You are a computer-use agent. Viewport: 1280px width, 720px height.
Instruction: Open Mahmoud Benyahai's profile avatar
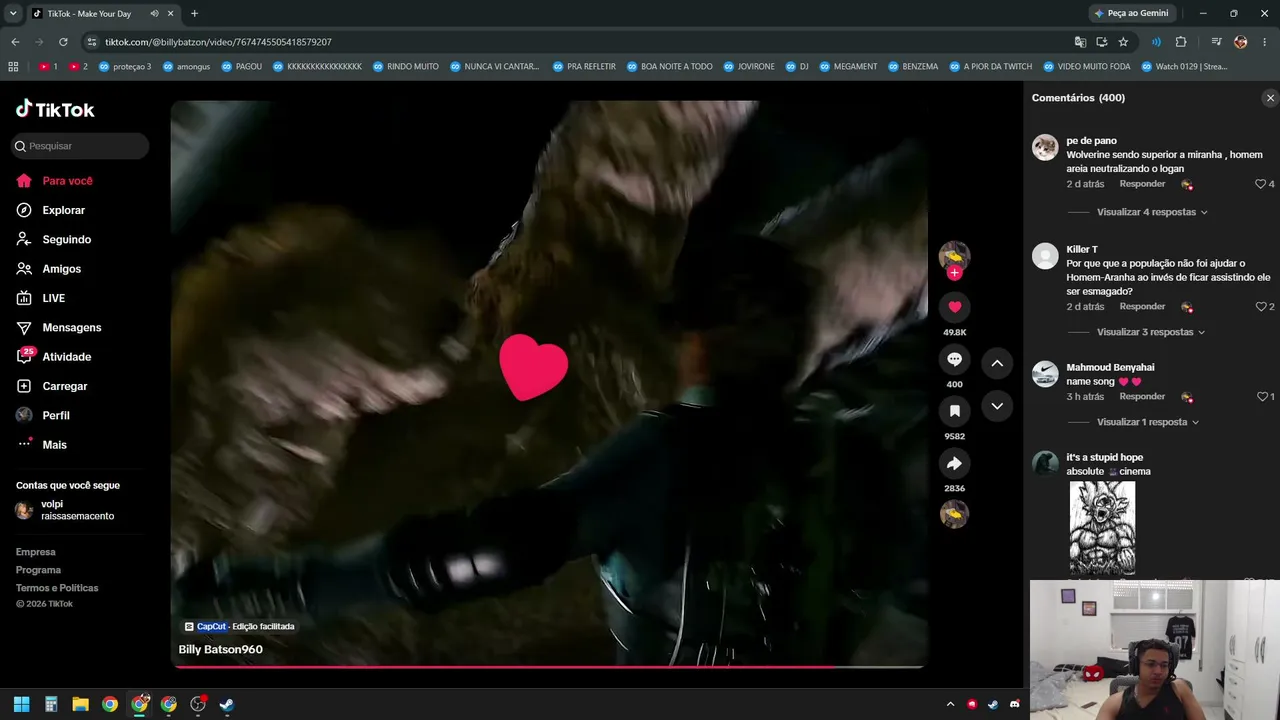1045,374
